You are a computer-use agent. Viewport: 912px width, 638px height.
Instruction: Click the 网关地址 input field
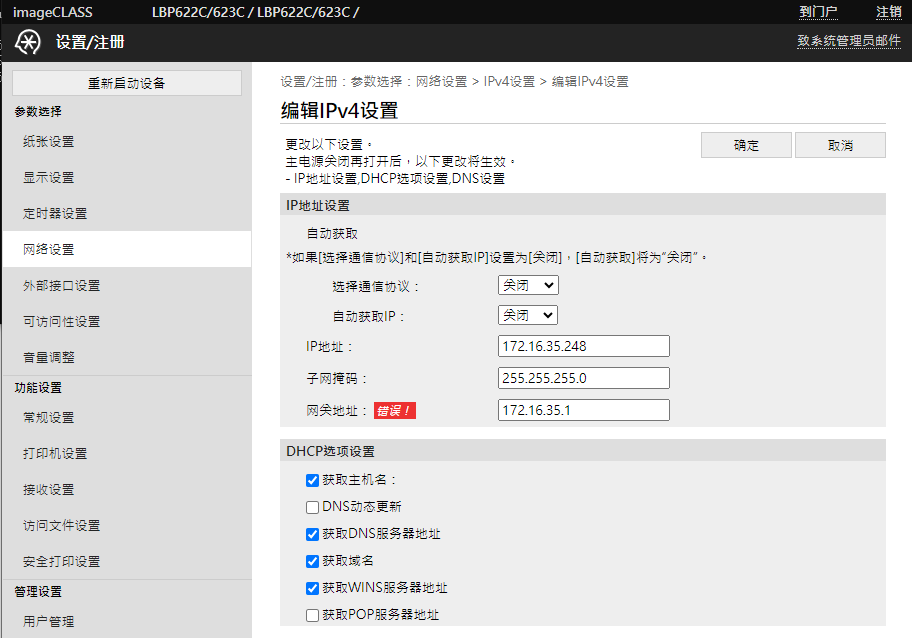pyautogui.click(x=584, y=410)
